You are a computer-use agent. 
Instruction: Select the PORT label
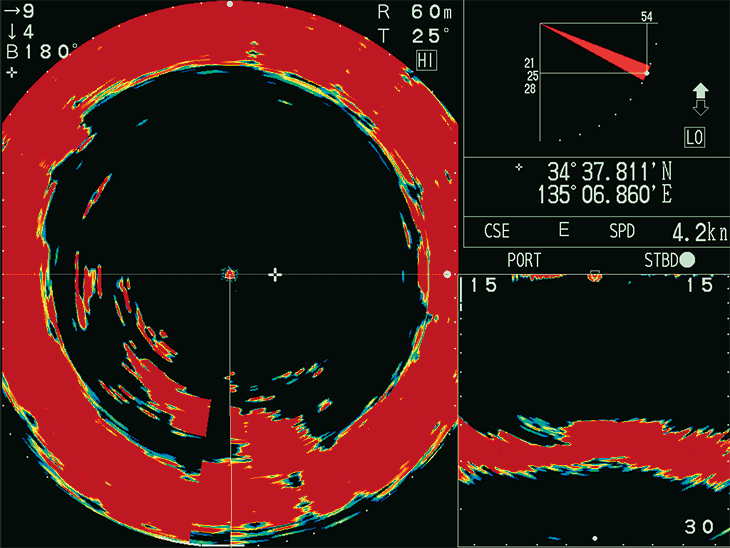click(524, 260)
